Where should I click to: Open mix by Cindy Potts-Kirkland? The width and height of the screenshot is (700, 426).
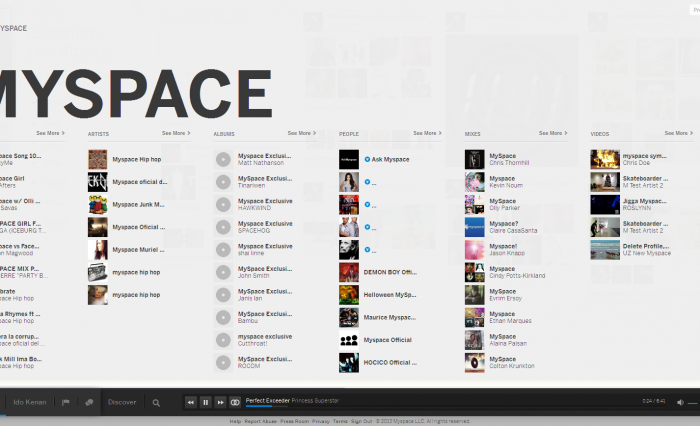pos(475,272)
